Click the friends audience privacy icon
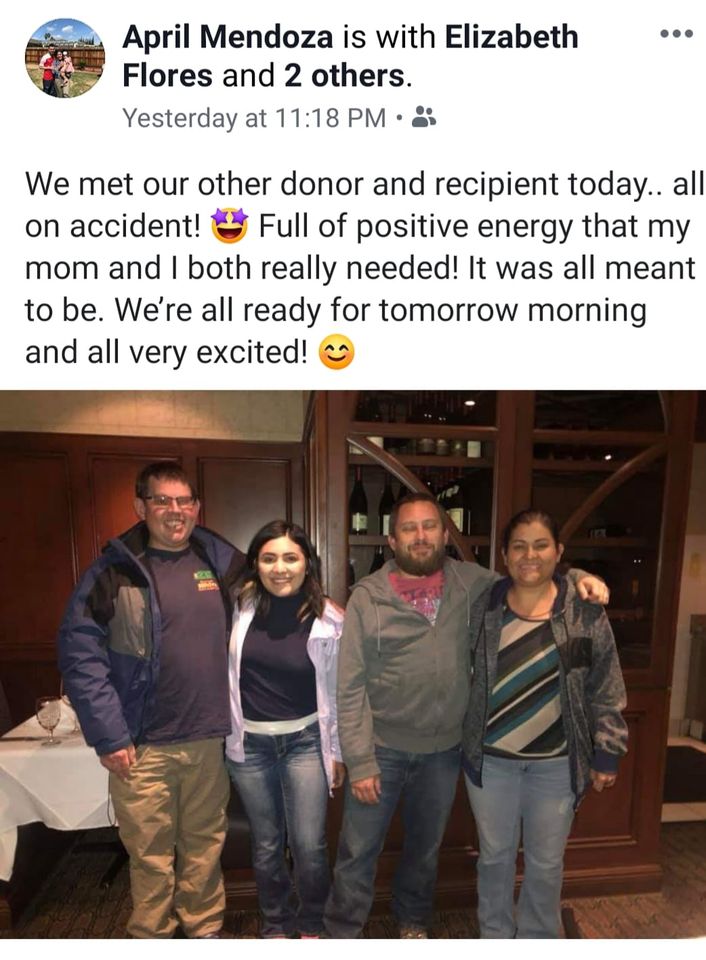This screenshot has width=706, height=960. click(x=424, y=116)
